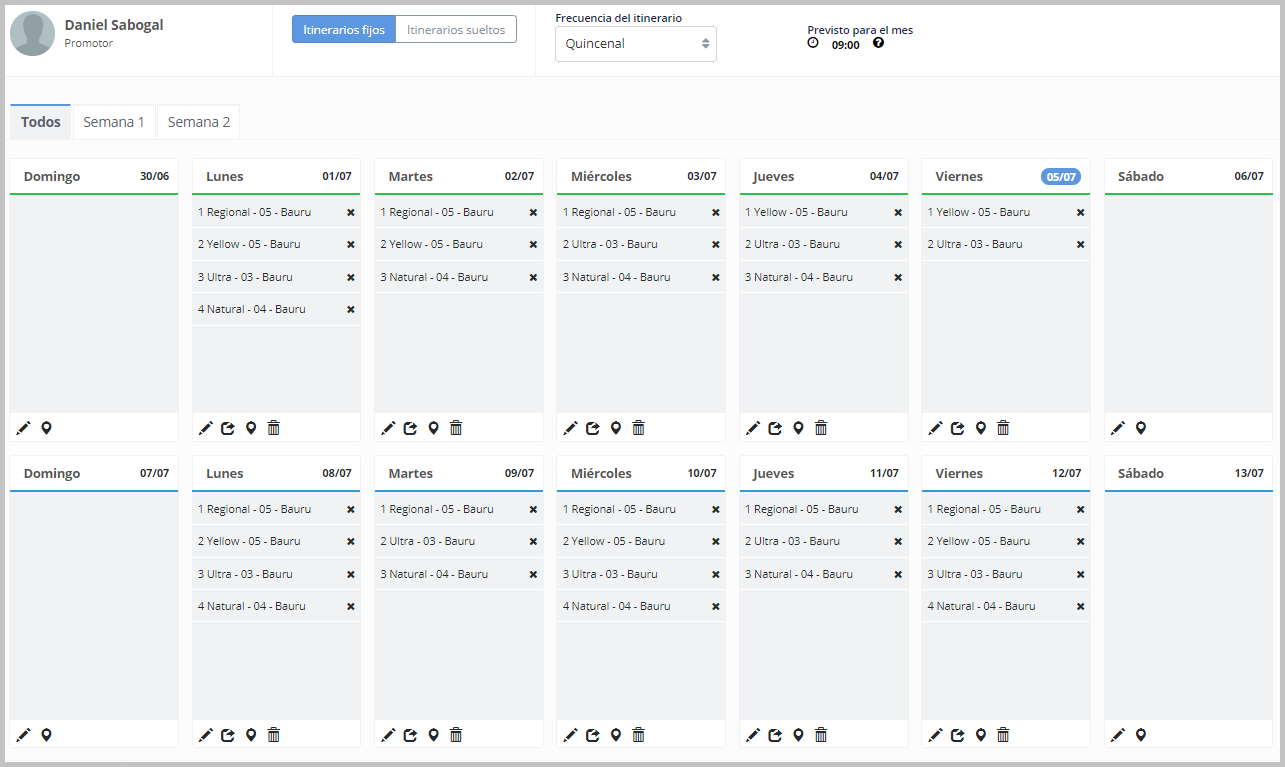
Task: Remove '2 Ultra - 03 - Bauru' from Martes 09/07
Action: 533,542
